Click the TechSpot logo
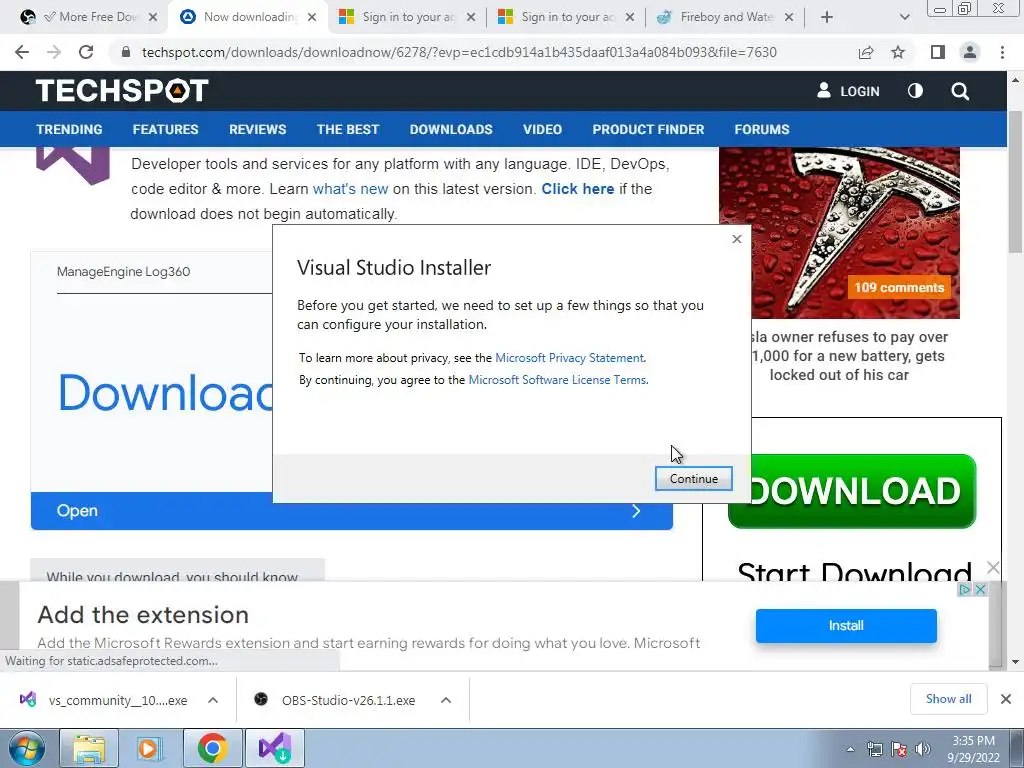This screenshot has height=768, width=1024. pyautogui.click(x=122, y=91)
